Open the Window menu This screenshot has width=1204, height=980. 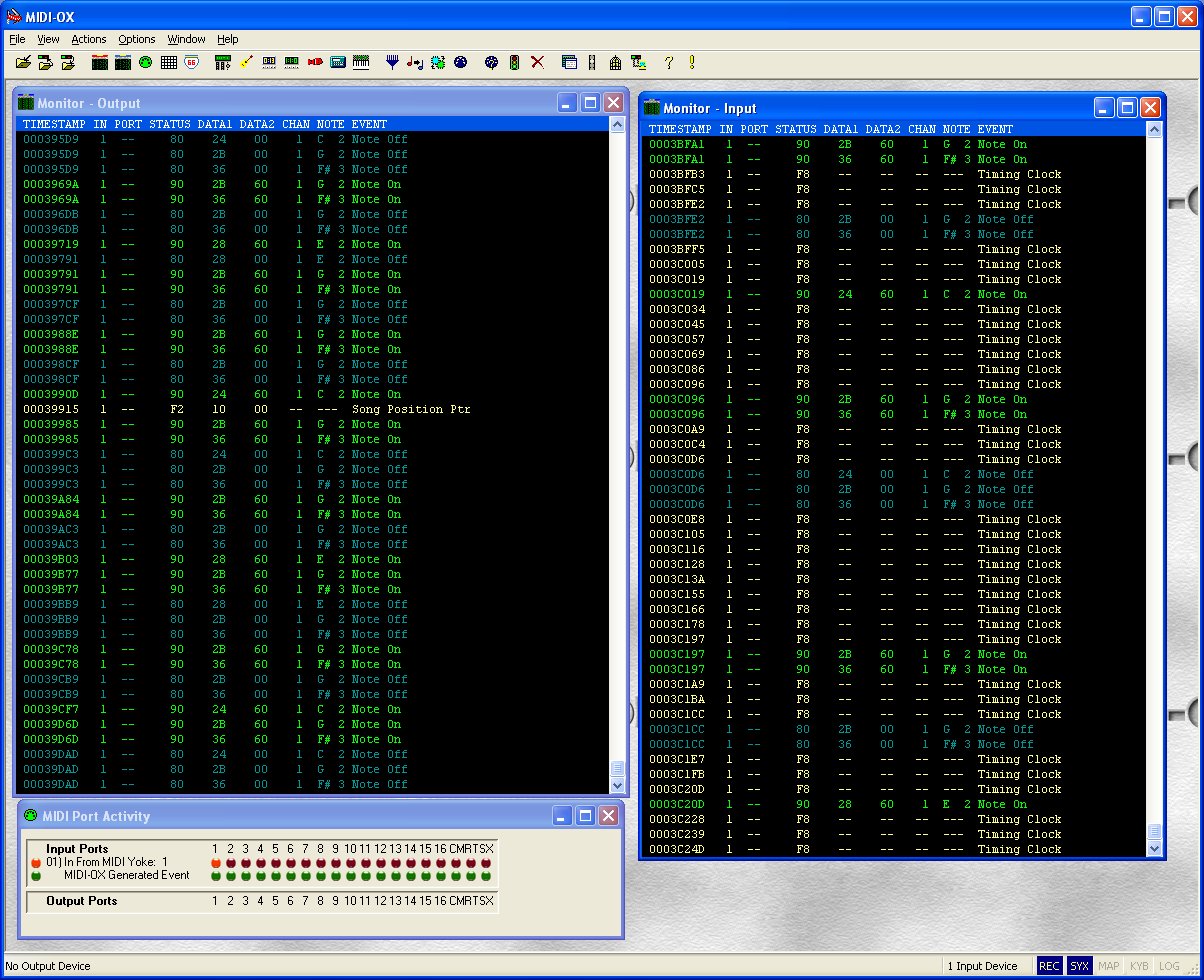point(187,39)
